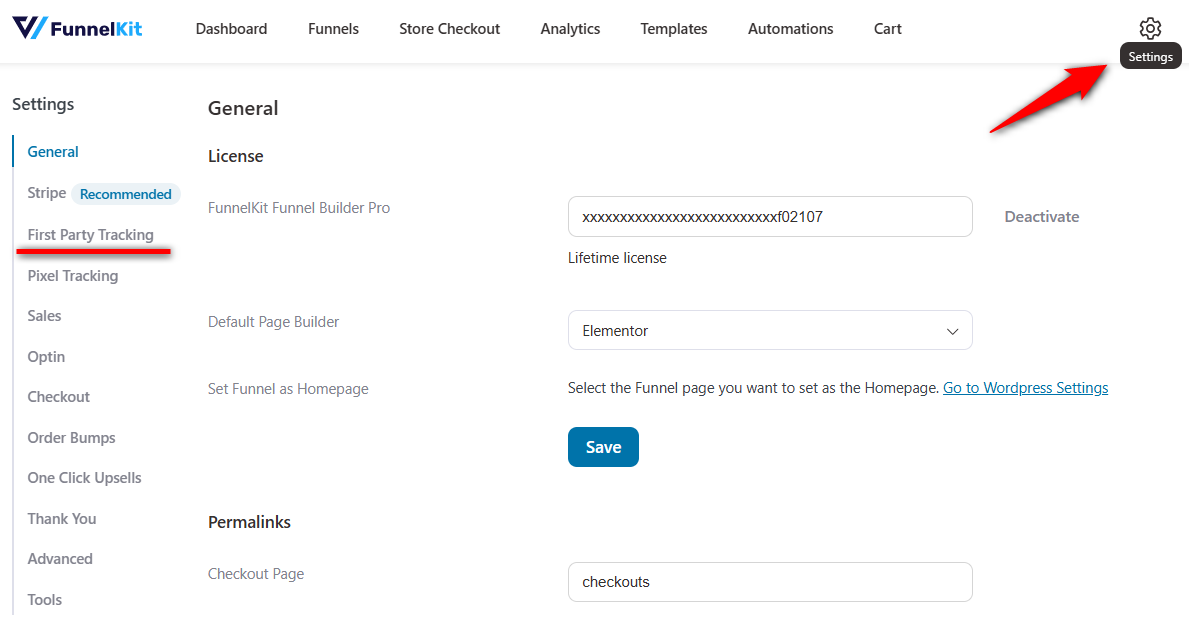
Task: Go to the Funnels section
Action: pyautogui.click(x=333, y=29)
